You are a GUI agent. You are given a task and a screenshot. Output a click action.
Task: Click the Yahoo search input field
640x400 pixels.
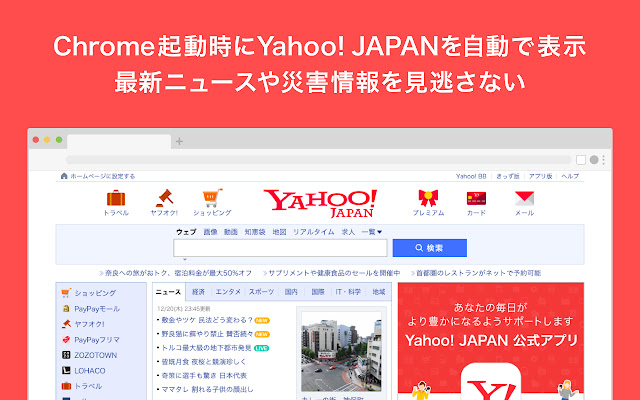click(x=280, y=248)
